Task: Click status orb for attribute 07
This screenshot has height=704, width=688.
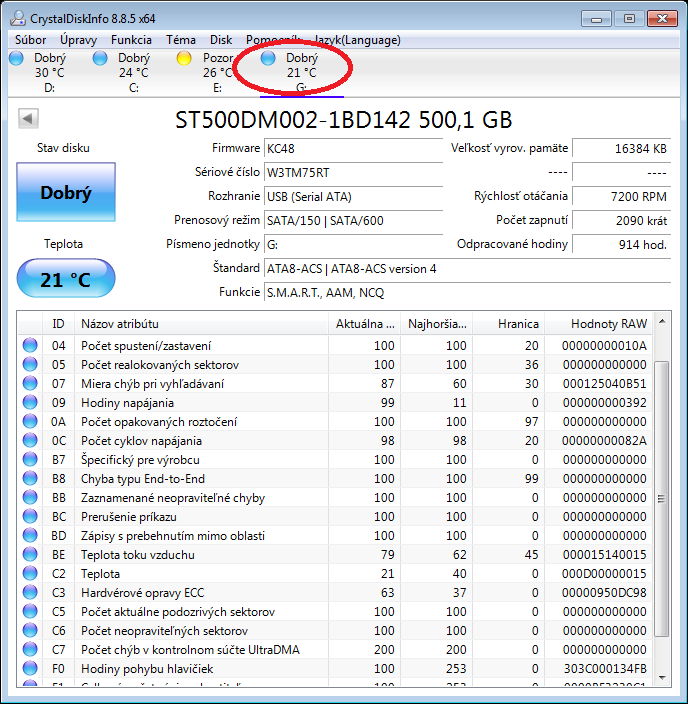Action: tap(30, 383)
